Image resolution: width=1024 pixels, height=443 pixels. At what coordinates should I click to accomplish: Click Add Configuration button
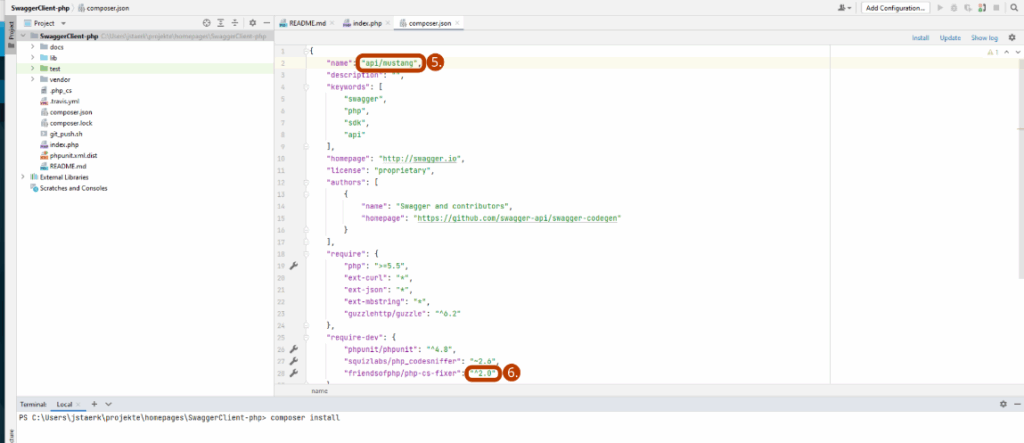[895, 8]
